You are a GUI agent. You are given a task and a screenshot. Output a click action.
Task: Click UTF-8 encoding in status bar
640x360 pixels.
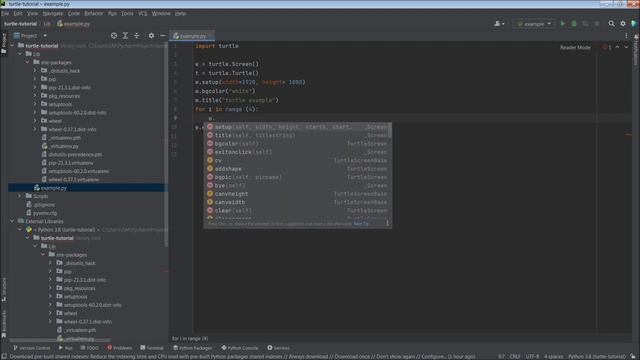point(532,356)
